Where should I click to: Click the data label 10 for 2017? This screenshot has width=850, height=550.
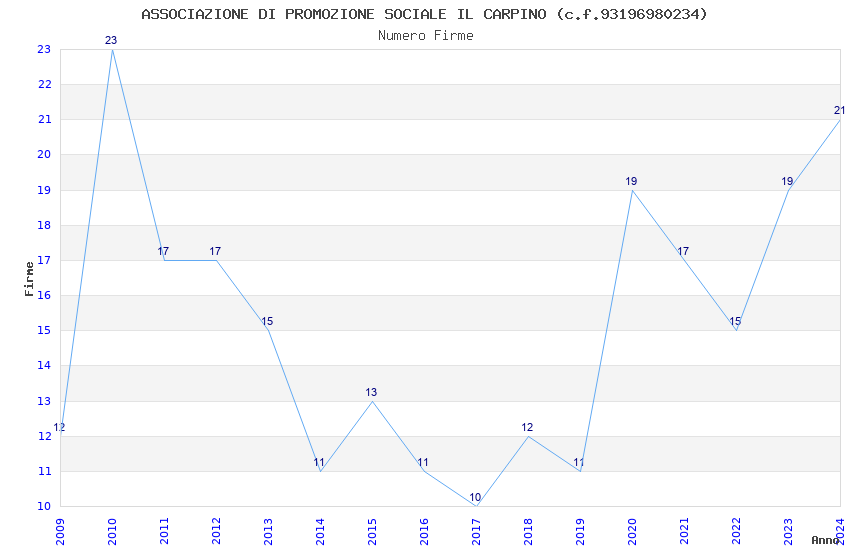475,497
